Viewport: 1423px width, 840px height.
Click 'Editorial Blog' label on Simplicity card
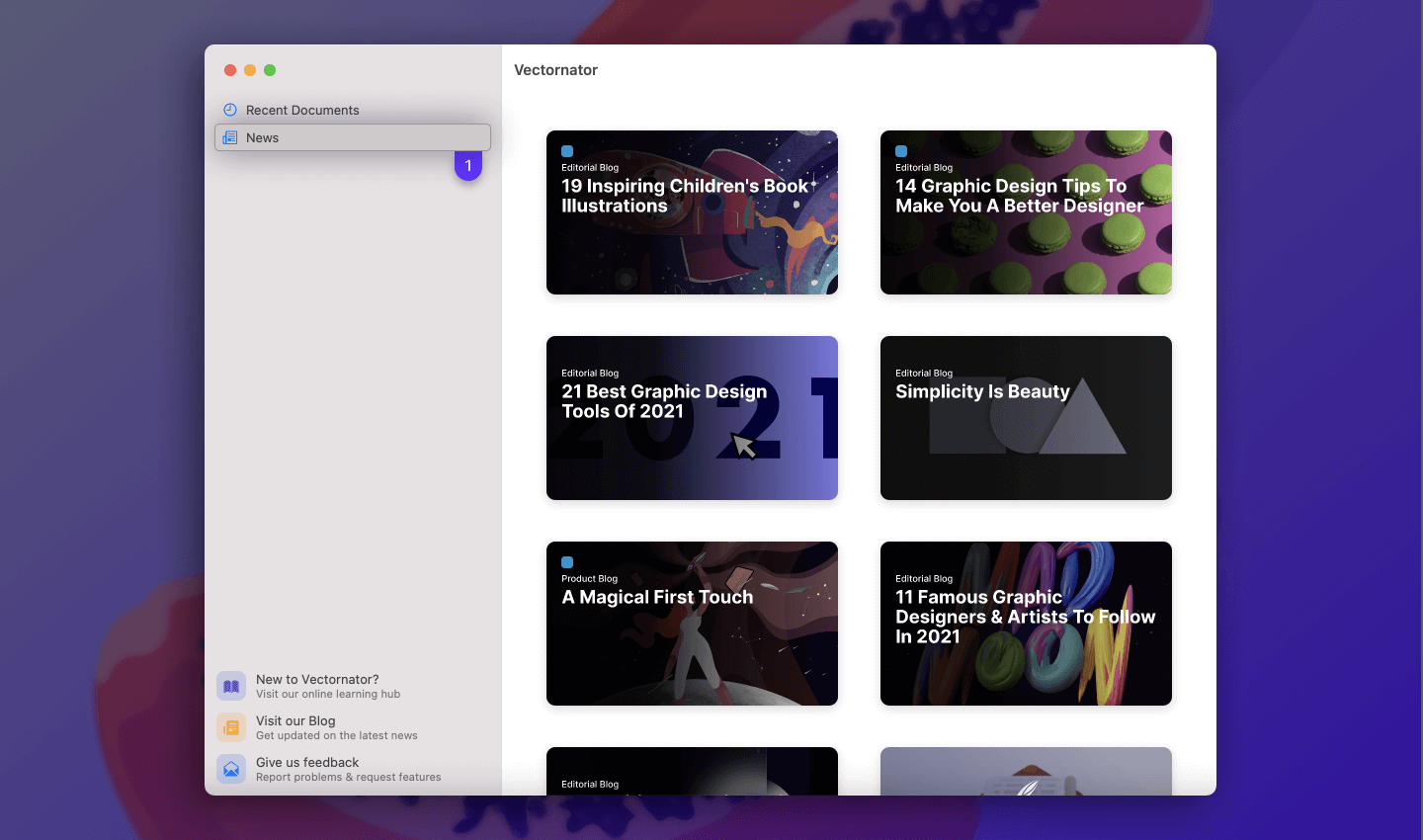[924, 374]
